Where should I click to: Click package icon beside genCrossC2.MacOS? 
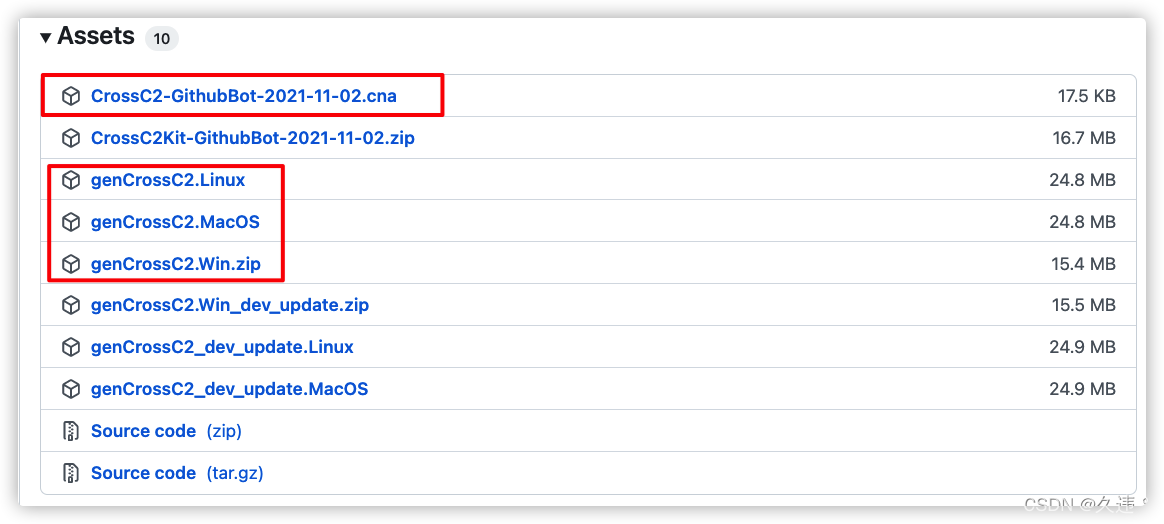[x=71, y=222]
